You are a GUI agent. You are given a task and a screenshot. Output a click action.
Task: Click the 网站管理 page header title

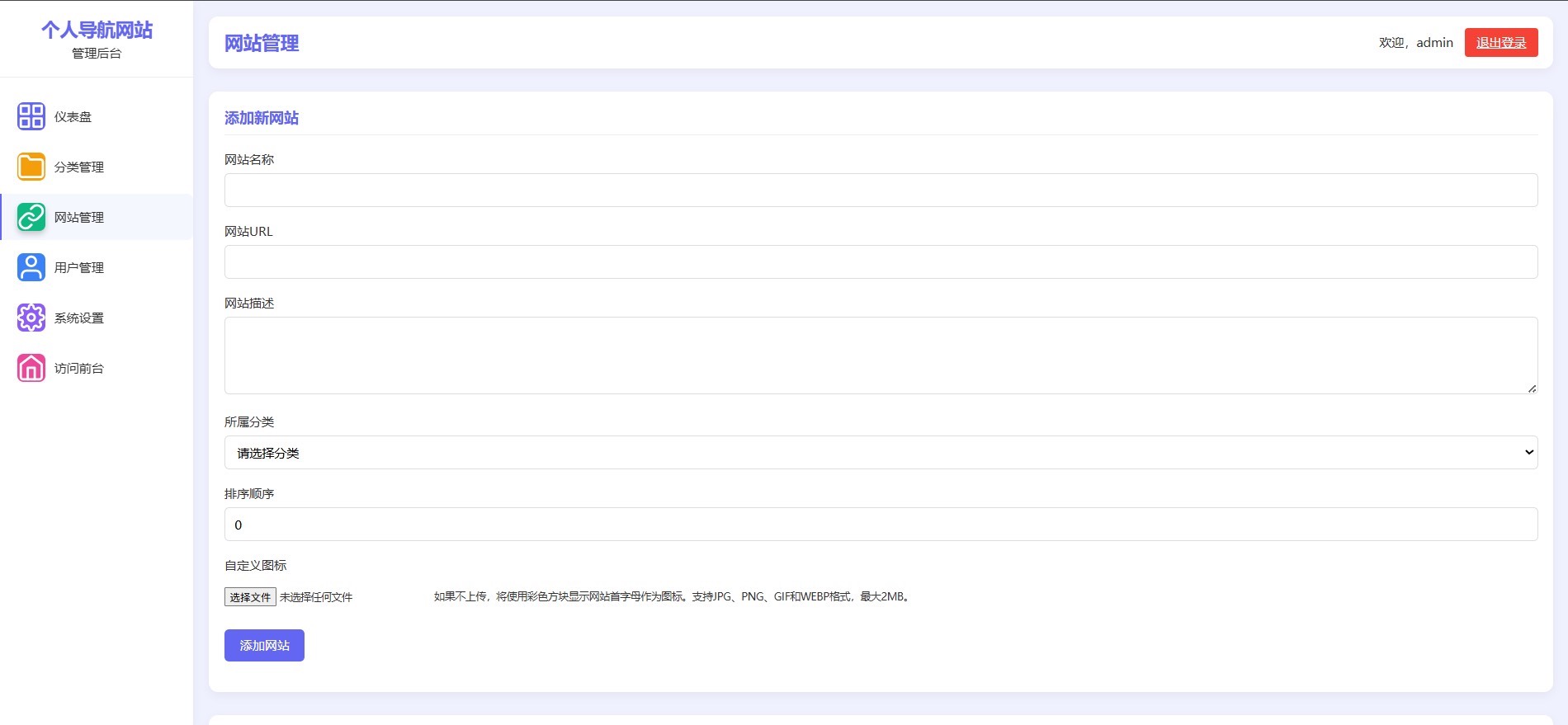pos(262,43)
